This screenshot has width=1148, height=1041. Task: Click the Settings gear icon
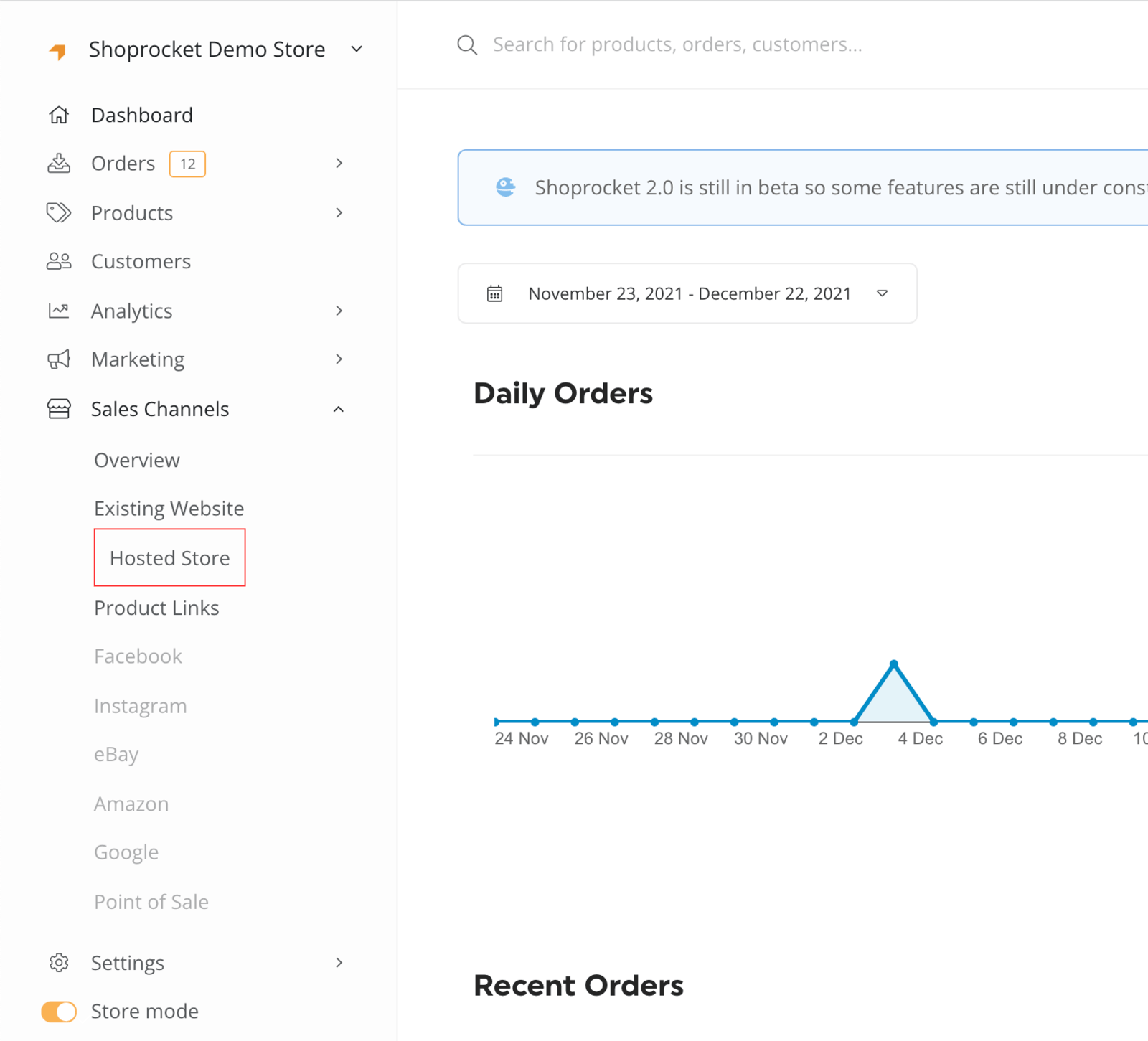pyautogui.click(x=59, y=962)
